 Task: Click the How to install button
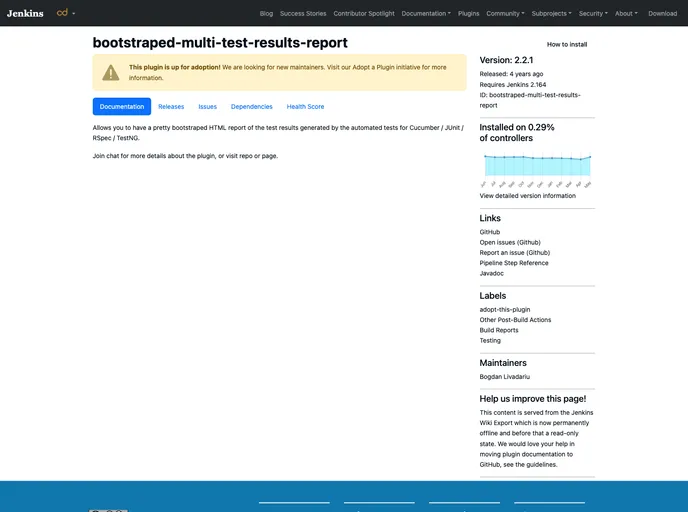point(566,44)
